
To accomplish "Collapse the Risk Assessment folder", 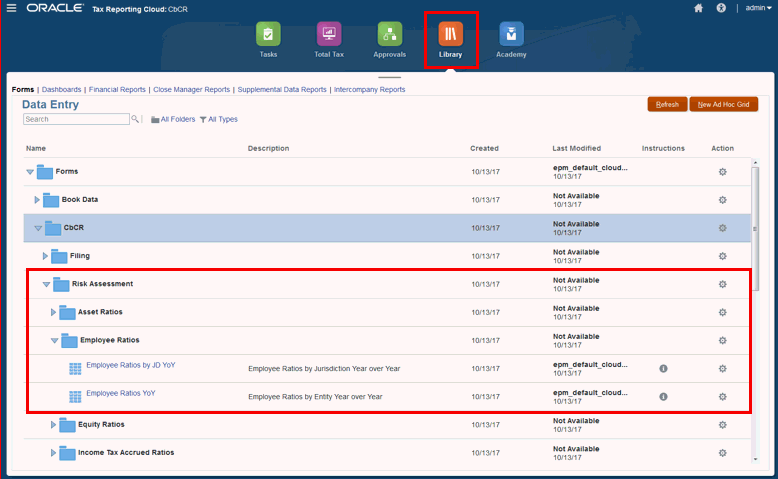I will point(46,284).
